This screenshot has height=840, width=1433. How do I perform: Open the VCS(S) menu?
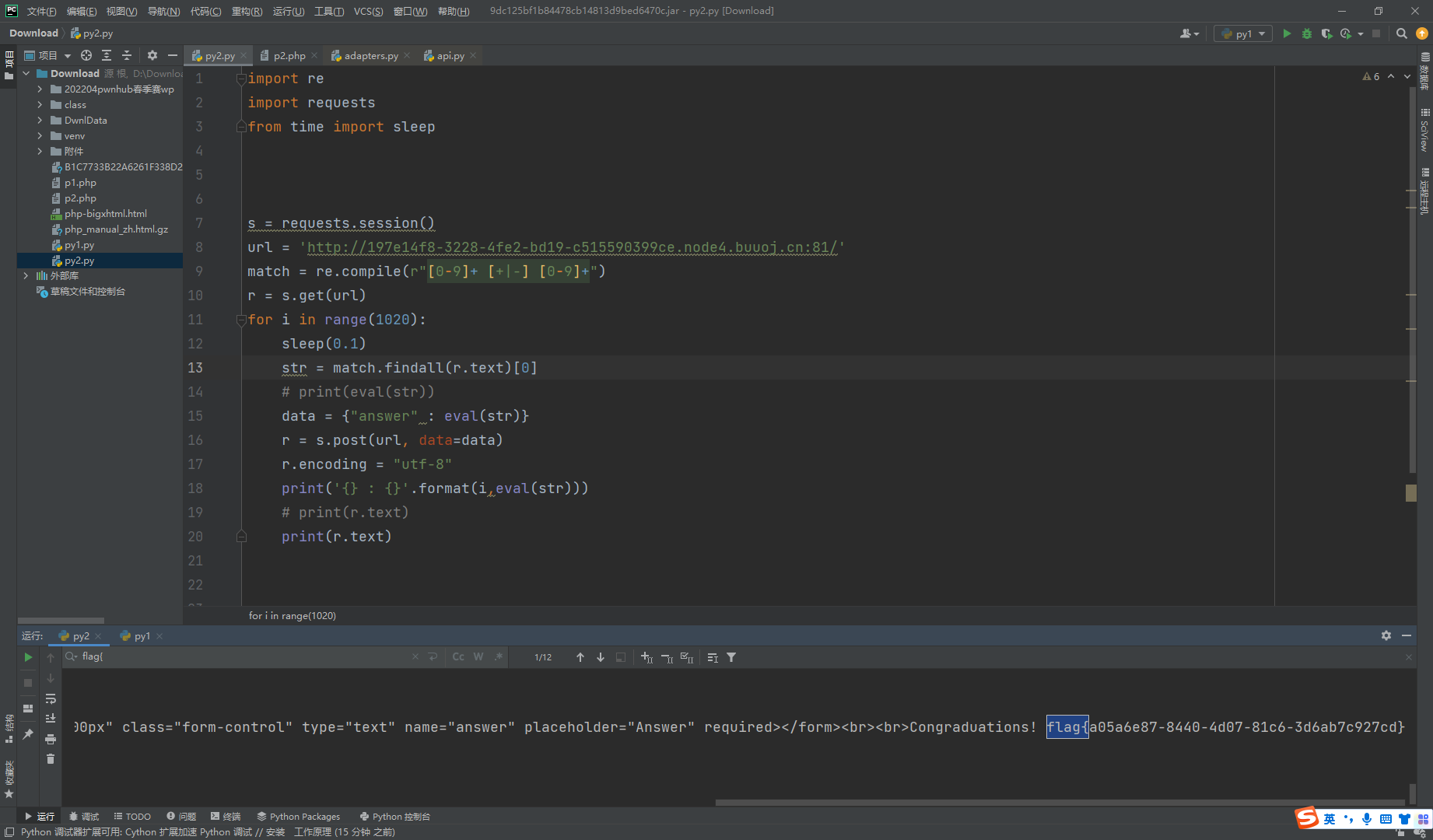point(368,11)
